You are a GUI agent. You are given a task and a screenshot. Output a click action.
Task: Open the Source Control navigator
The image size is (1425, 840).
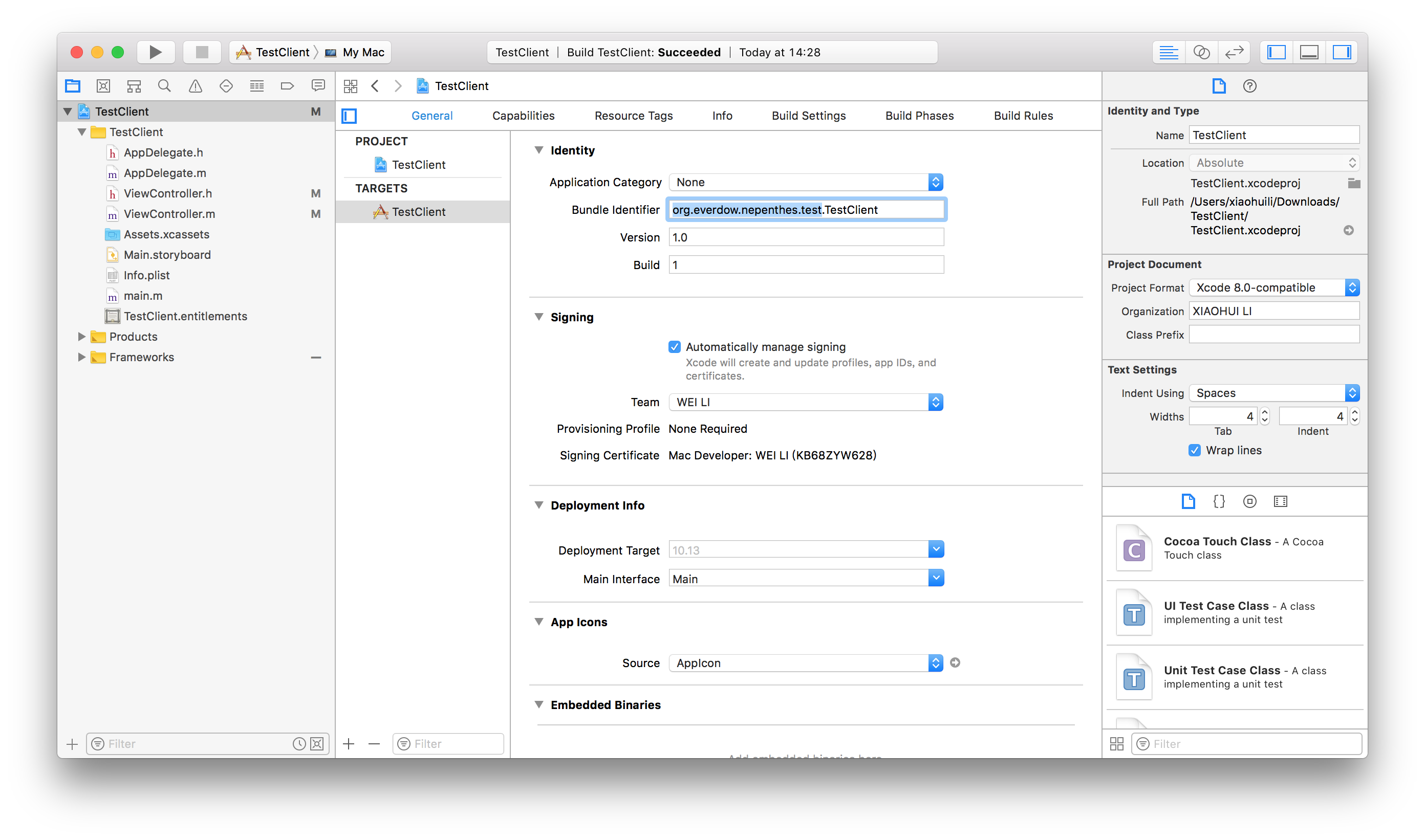point(103,86)
